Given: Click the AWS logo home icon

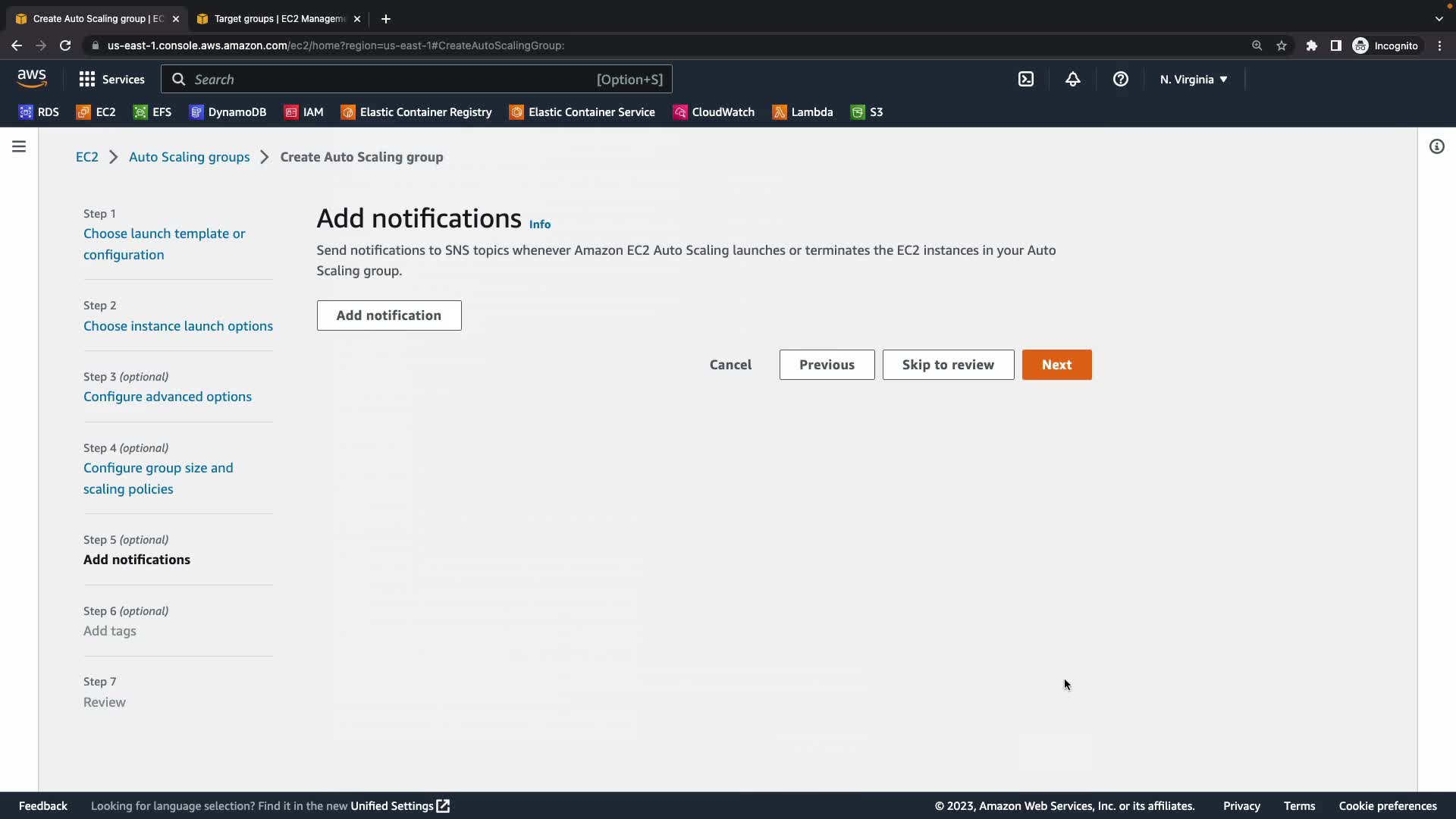Looking at the screenshot, I should [32, 78].
